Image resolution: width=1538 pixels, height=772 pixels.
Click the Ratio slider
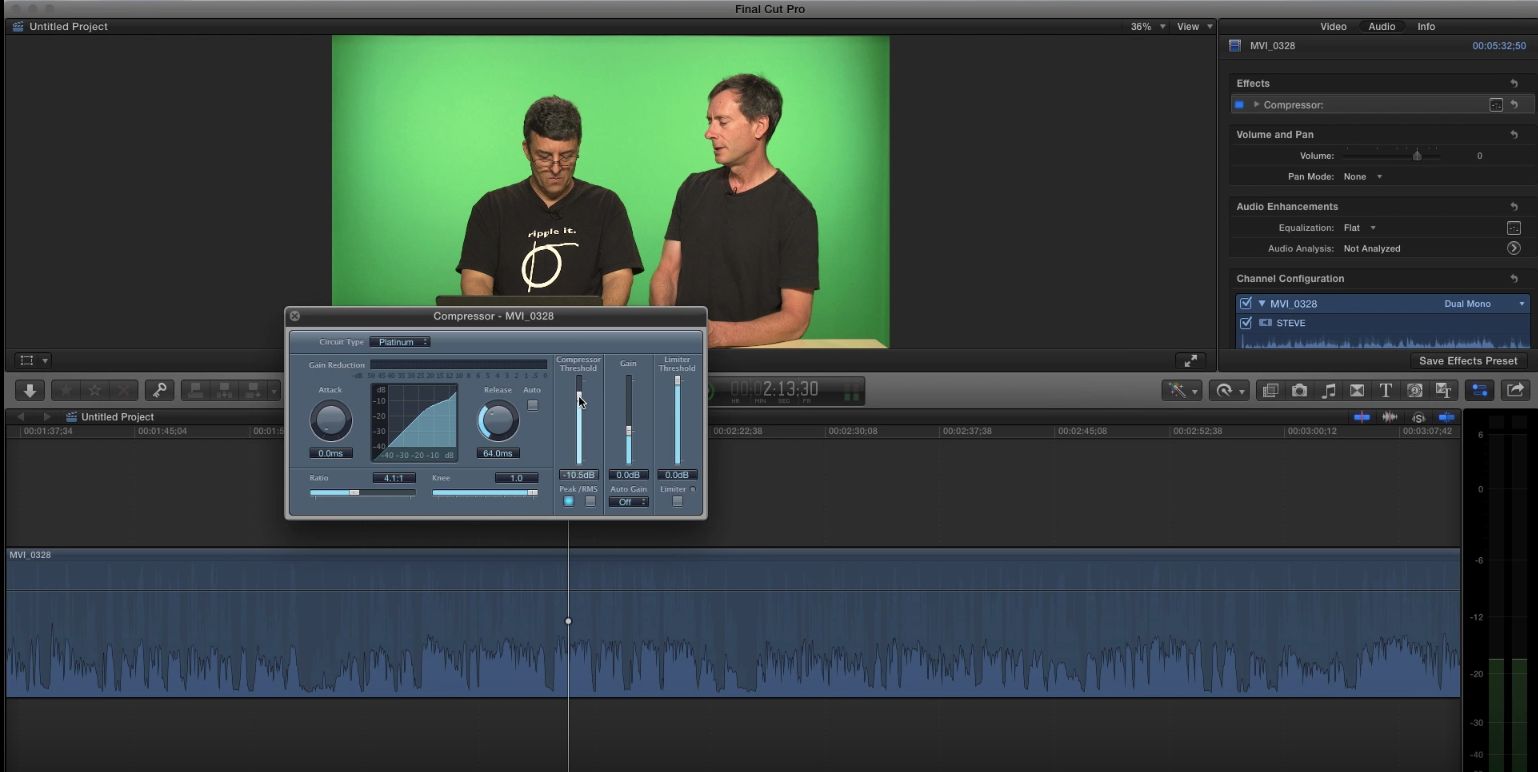(x=362, y=492)
